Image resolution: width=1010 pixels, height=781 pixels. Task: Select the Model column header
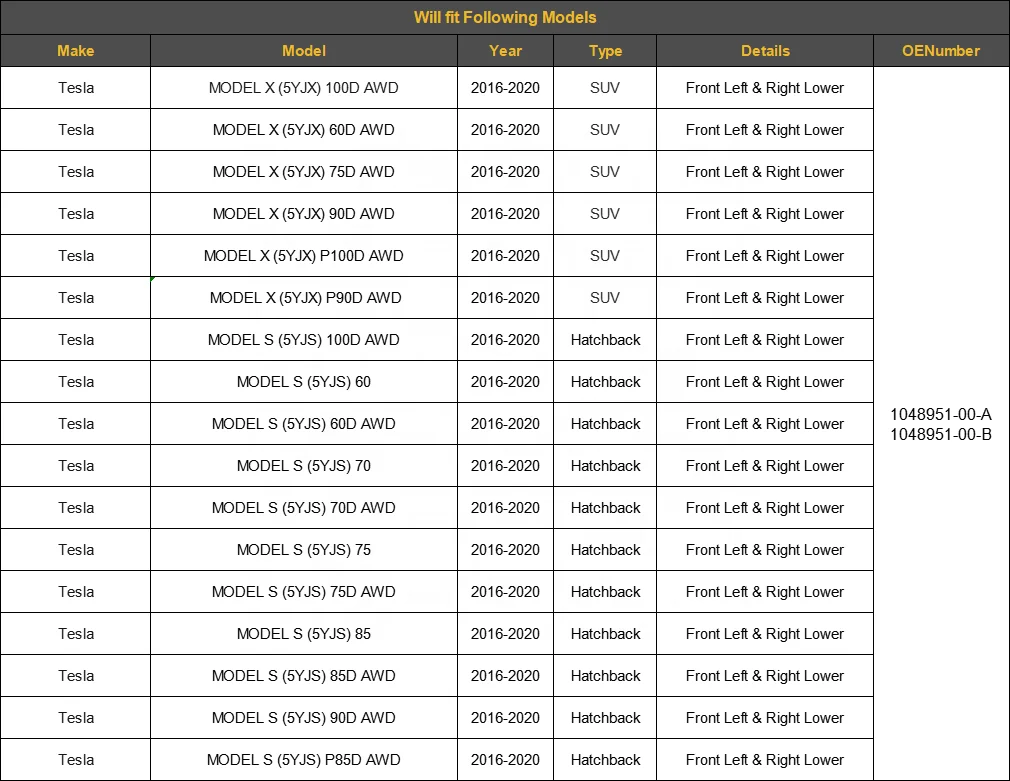[304, 51]
